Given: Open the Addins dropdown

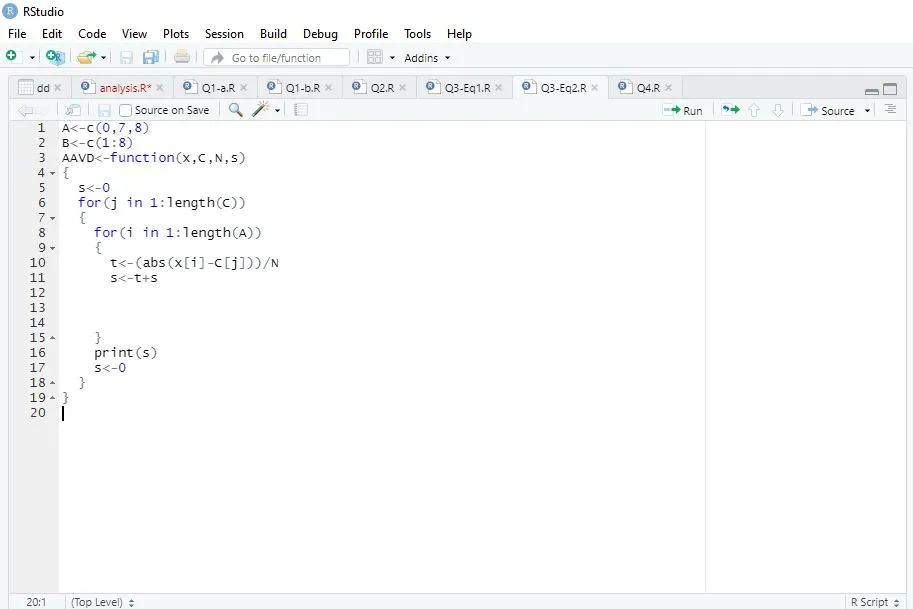Looking at the screenshot, I should tap(427, 58).
